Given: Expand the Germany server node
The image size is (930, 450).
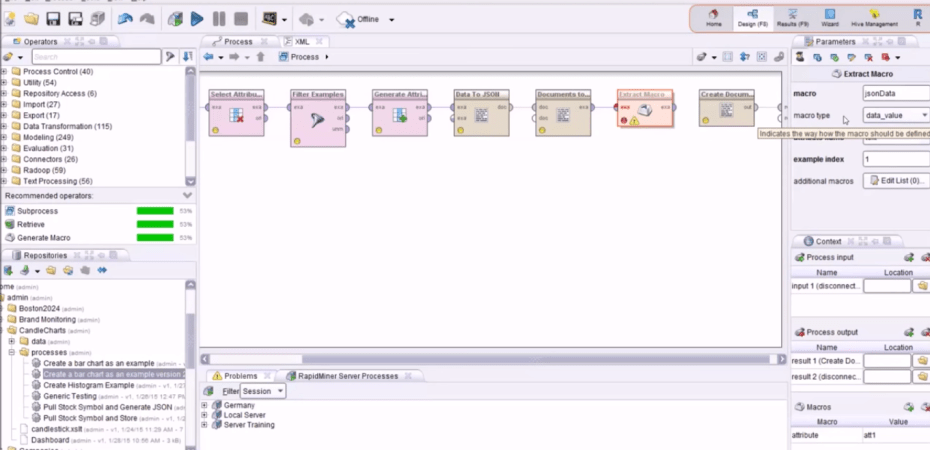Looking at the screenshot, I should click(205, 405).
